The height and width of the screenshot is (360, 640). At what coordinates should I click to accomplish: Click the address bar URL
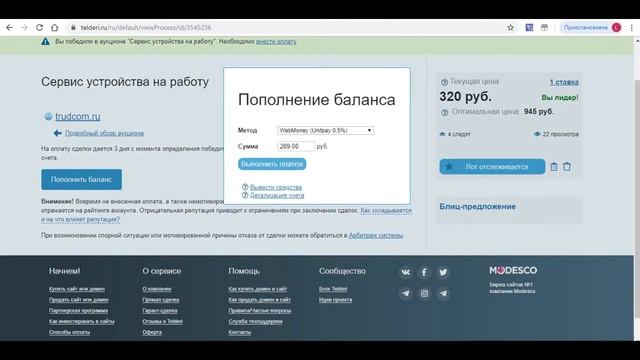pyautogui.click(x=146, y=27)
